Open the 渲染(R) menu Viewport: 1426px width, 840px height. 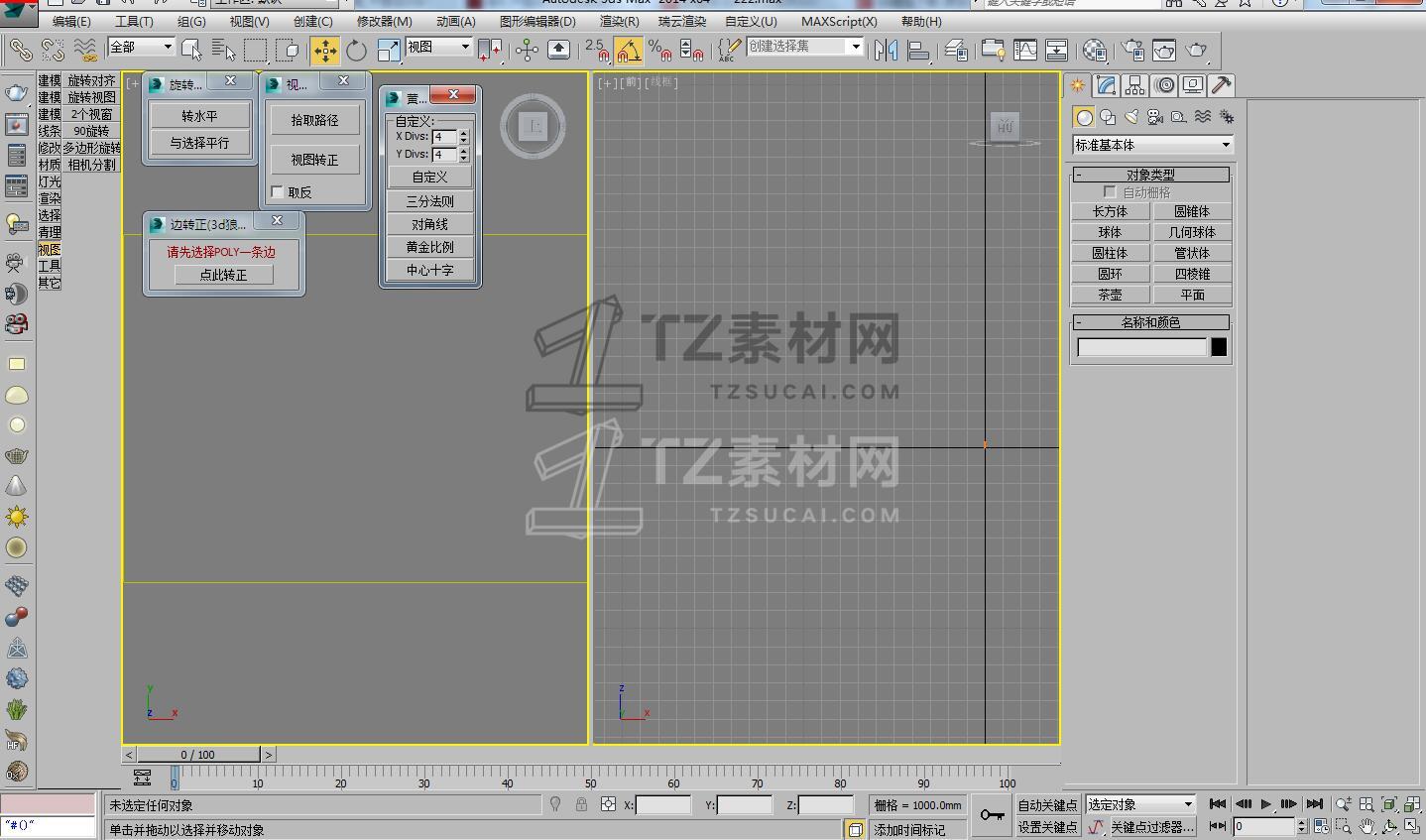pyautogui.click(x=619, y=21)
